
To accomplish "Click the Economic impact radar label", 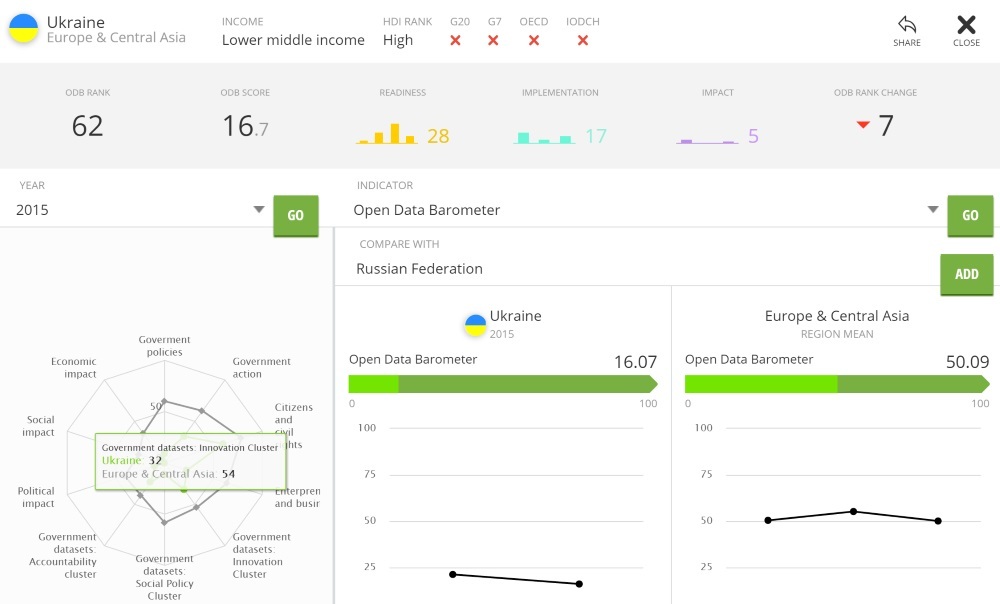I will pyautogui.click(x=73, y=367).
